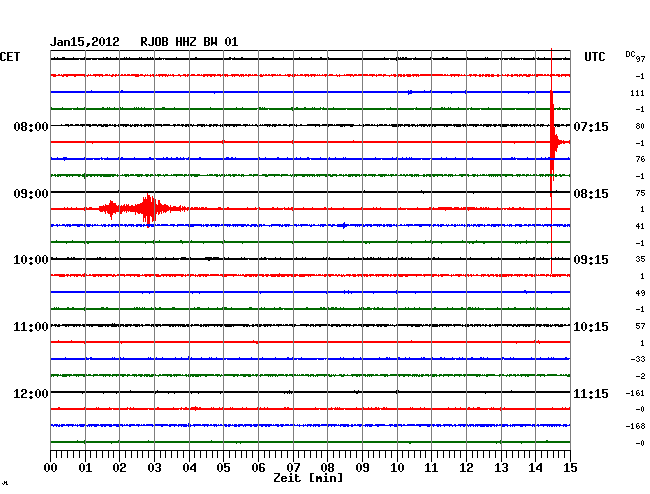Click the "CET" timezone label
Image resolution: width=650 pixels, height=494 pixels.
pyautogui.click(x=10, y=57)
